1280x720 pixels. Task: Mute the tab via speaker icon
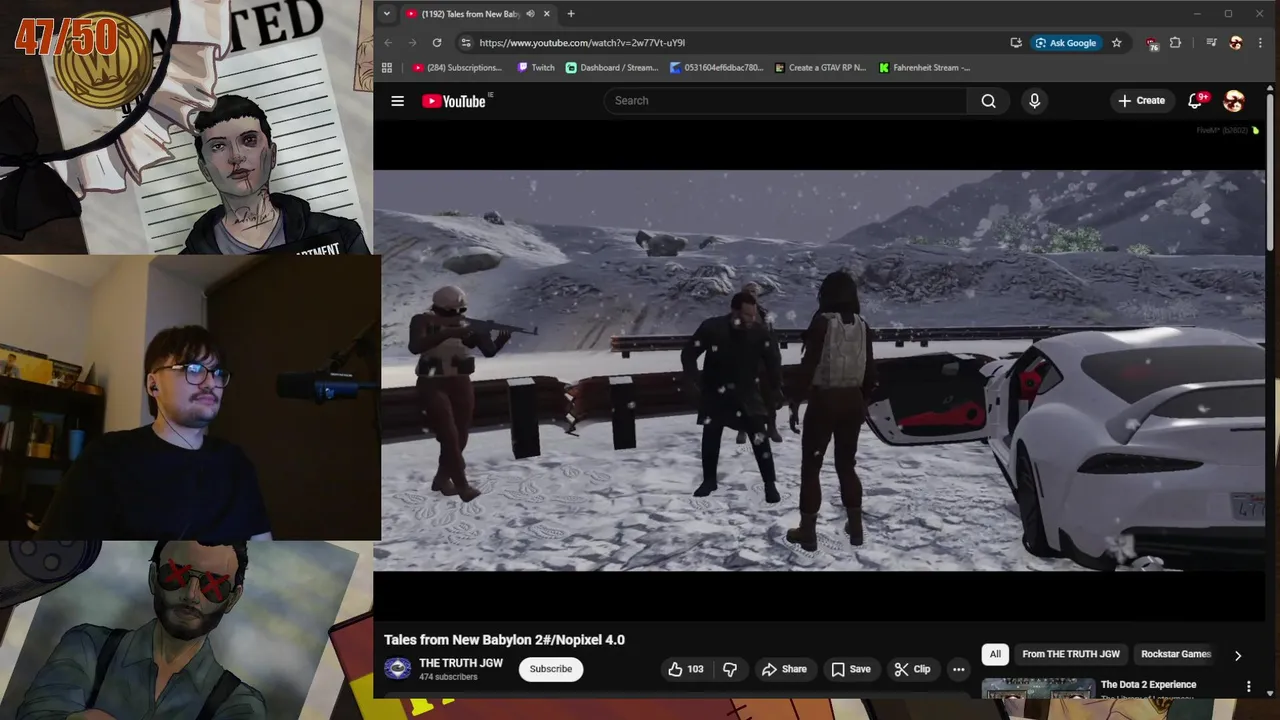tap(530, 14)
